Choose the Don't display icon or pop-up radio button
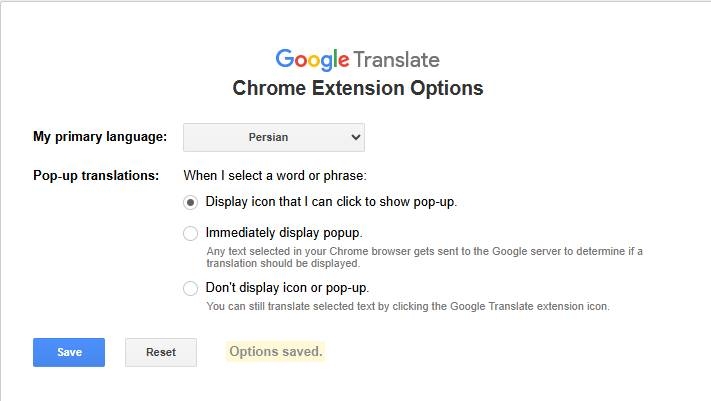 (x=191, y=288)
